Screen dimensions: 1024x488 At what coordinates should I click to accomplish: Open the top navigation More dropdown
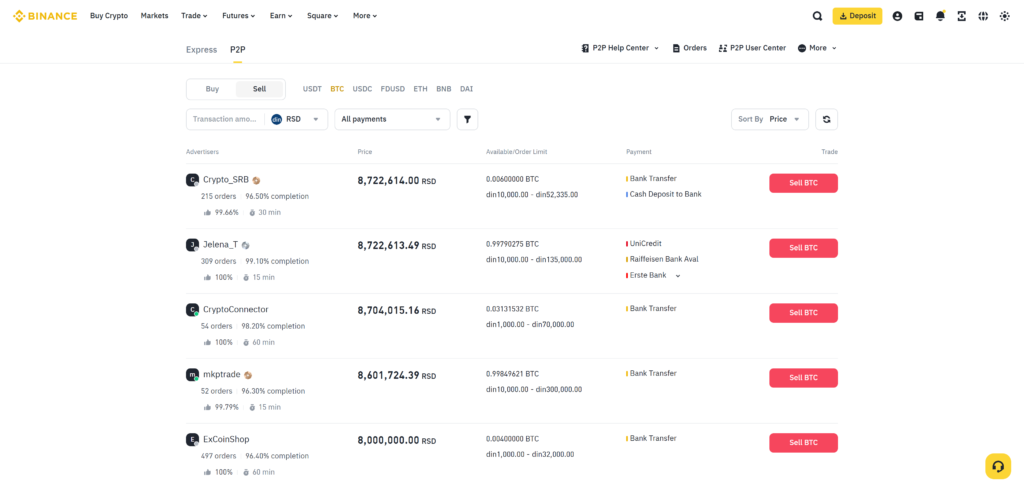365,16
